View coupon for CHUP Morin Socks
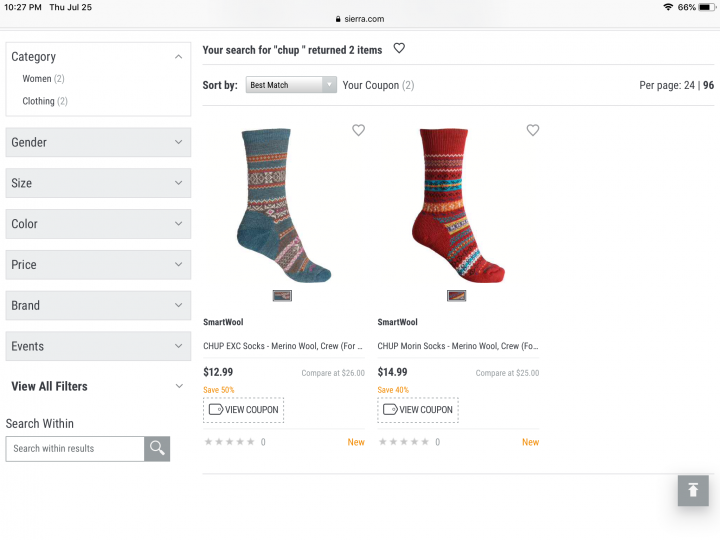The height and width of the screenshot is (540, 720). pos(417,409)
